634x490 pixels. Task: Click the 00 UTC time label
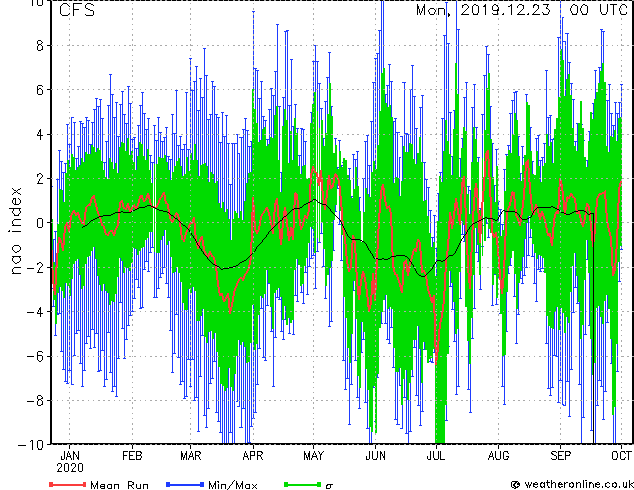(599, 10)
